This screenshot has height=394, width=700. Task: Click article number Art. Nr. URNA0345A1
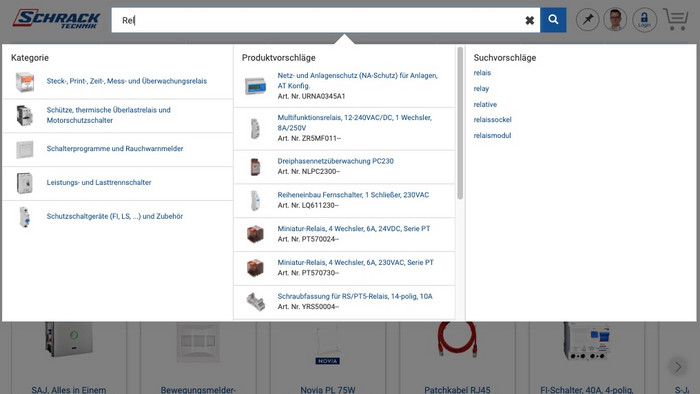point(311,96)
